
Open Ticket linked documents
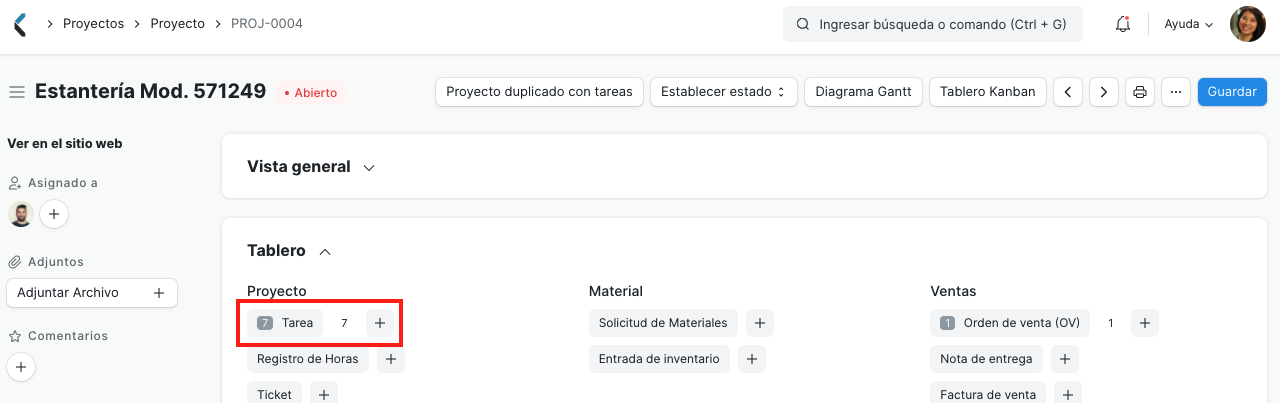click(x=274, y=395)
